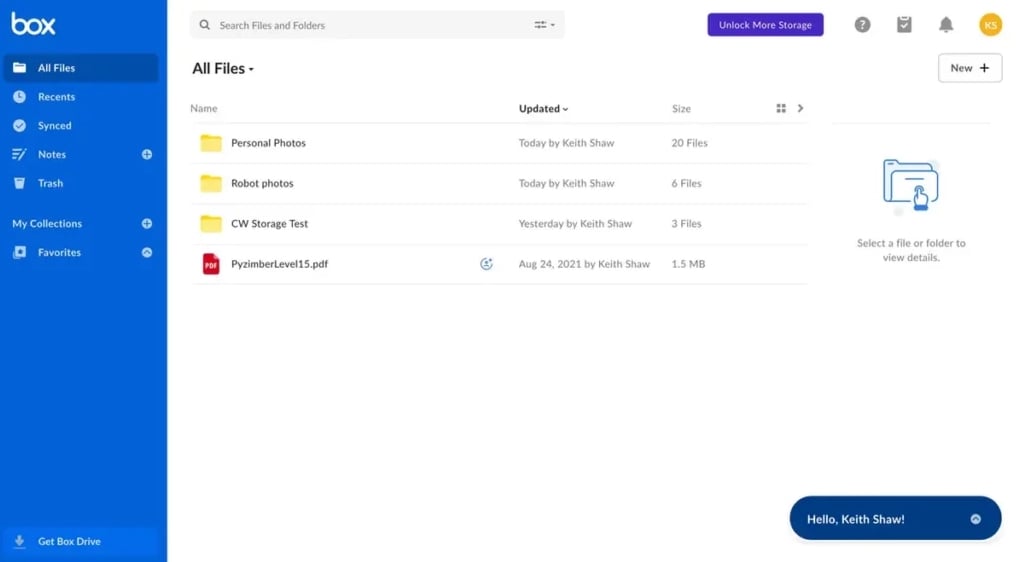1016x562 pixels.
Task: Add a new note with plus icon
Action: click(147, 154)
